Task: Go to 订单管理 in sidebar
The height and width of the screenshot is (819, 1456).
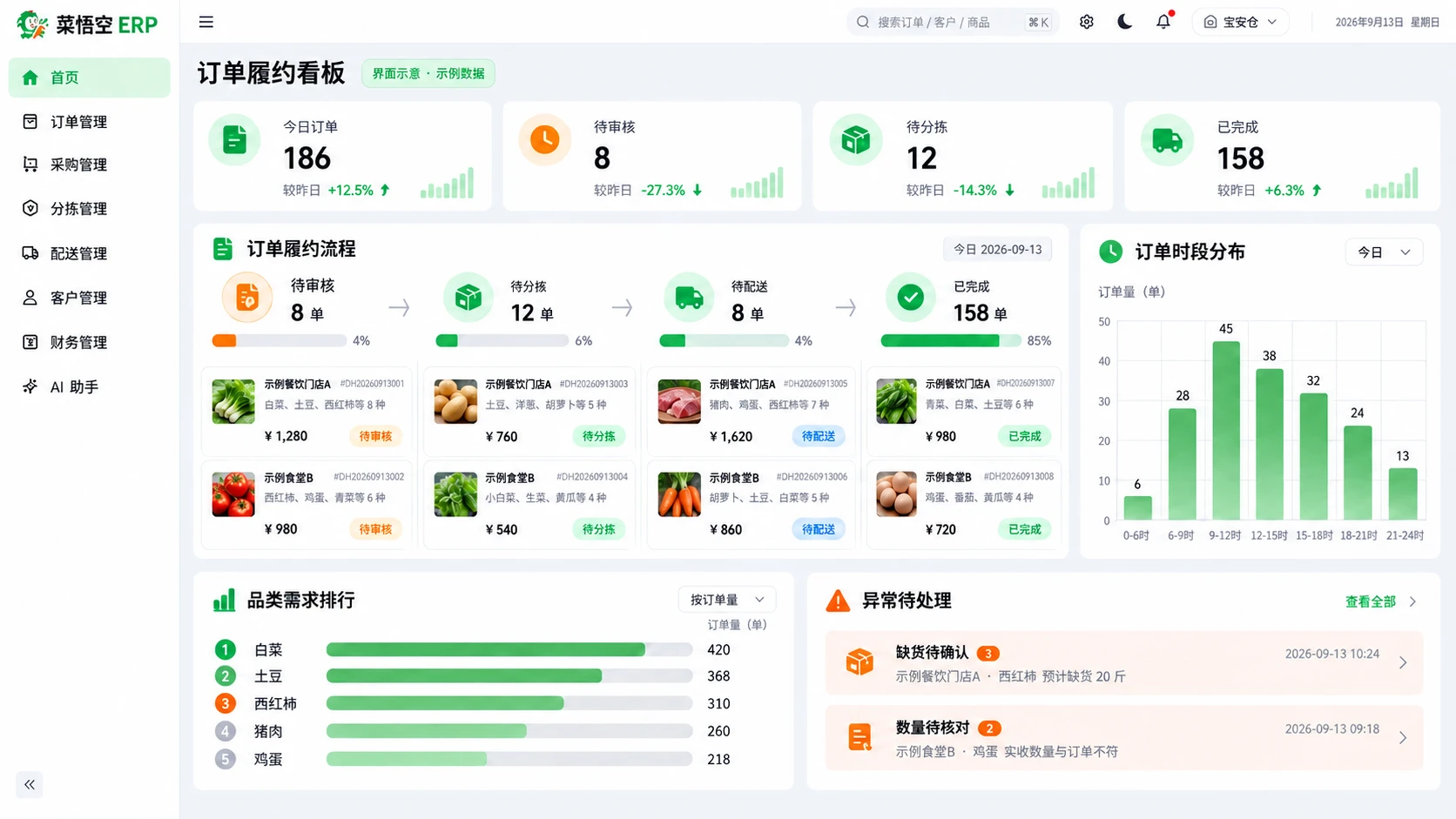Action: (90, 122)
